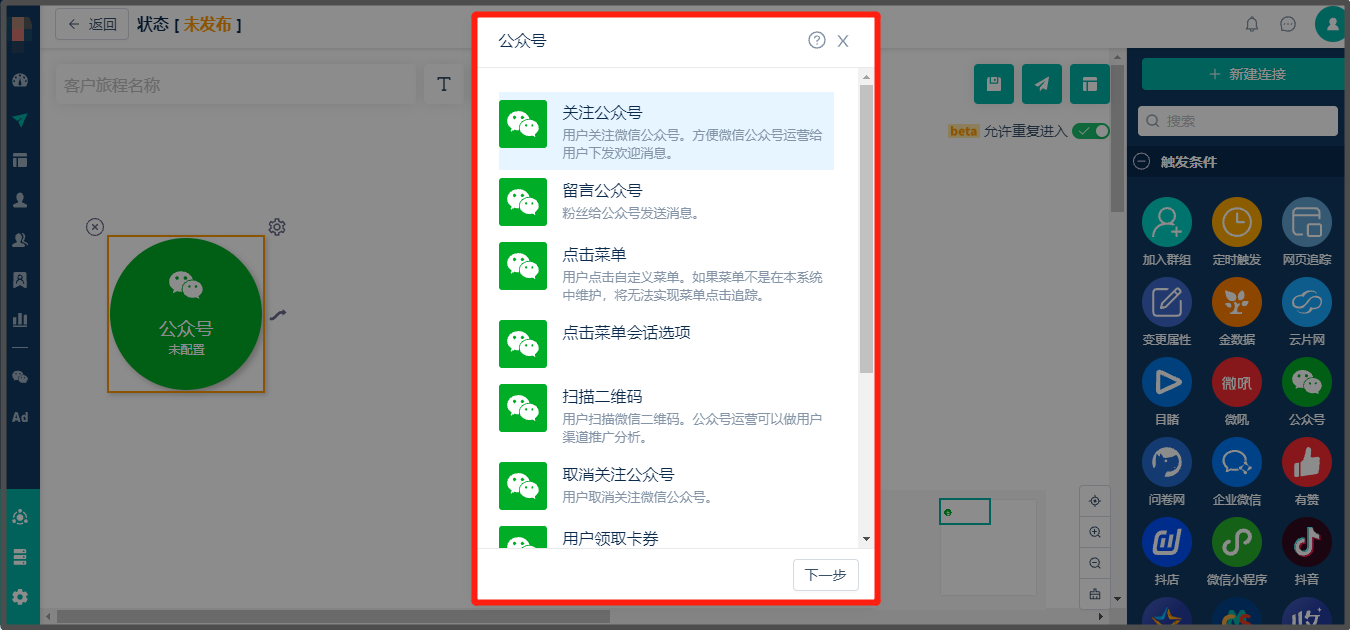The width and height of the screenshot is (1350, 630).
Task: Select the 抖音 trigger icon
Action: pyautogui.click(x=1306, y=542)
